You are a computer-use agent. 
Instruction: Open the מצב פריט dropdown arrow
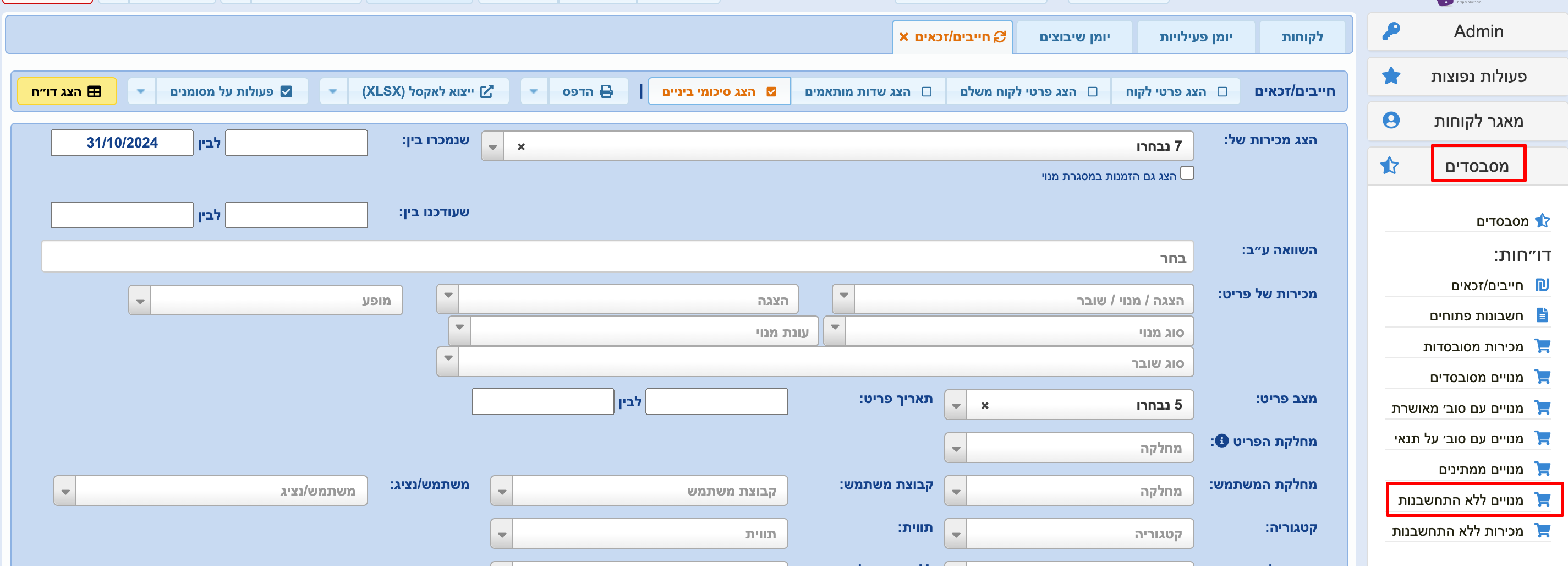point(956,405)
